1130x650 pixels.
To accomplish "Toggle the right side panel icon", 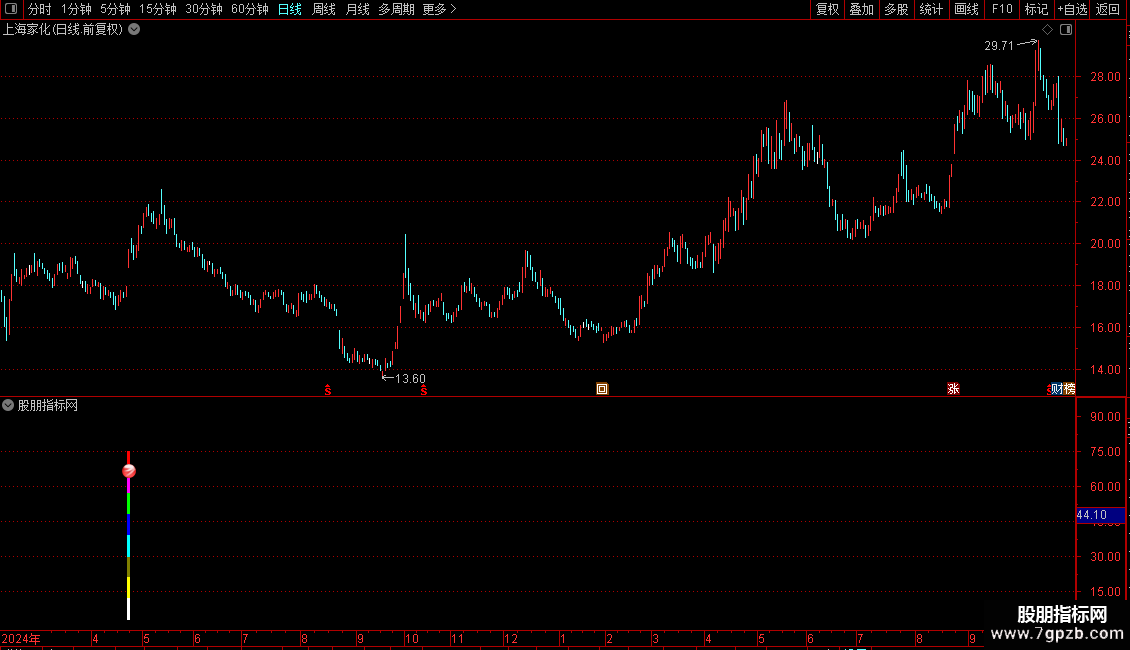I will click(1066, 30).
